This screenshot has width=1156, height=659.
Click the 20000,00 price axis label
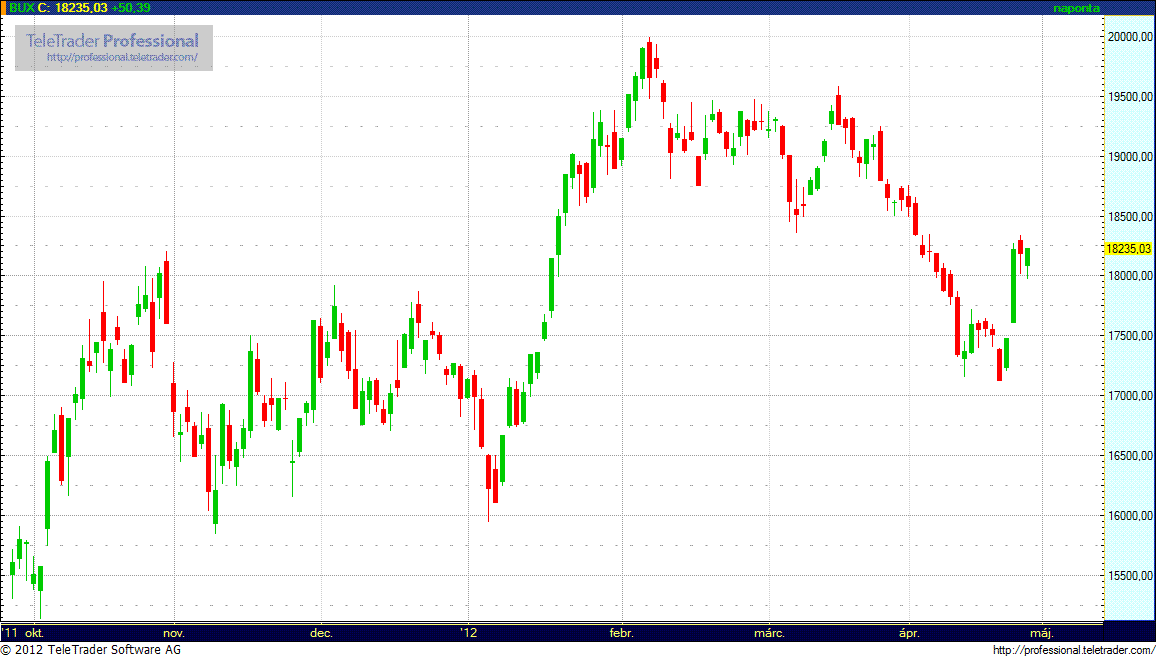click(1129, 37)
